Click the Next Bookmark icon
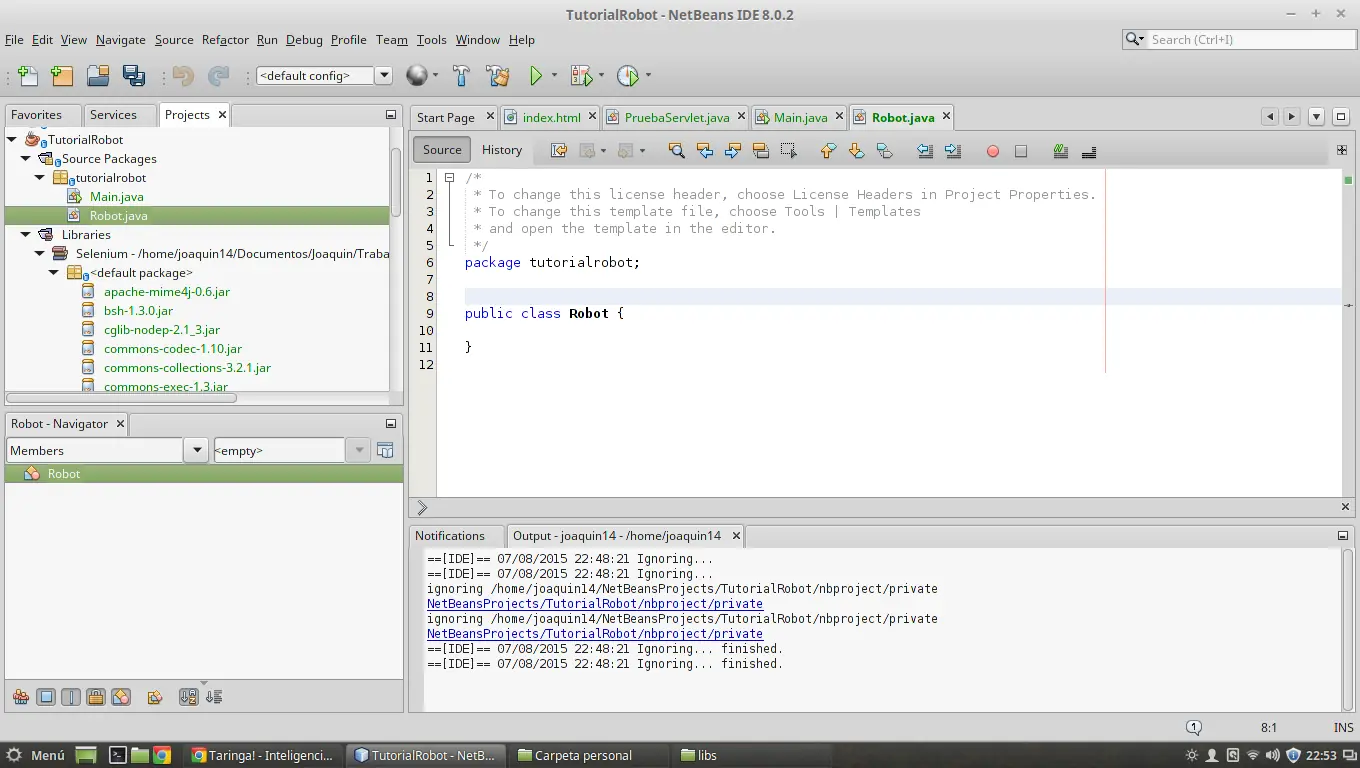This screenshot has height=768, width=1360. click(x=856, y=151)
